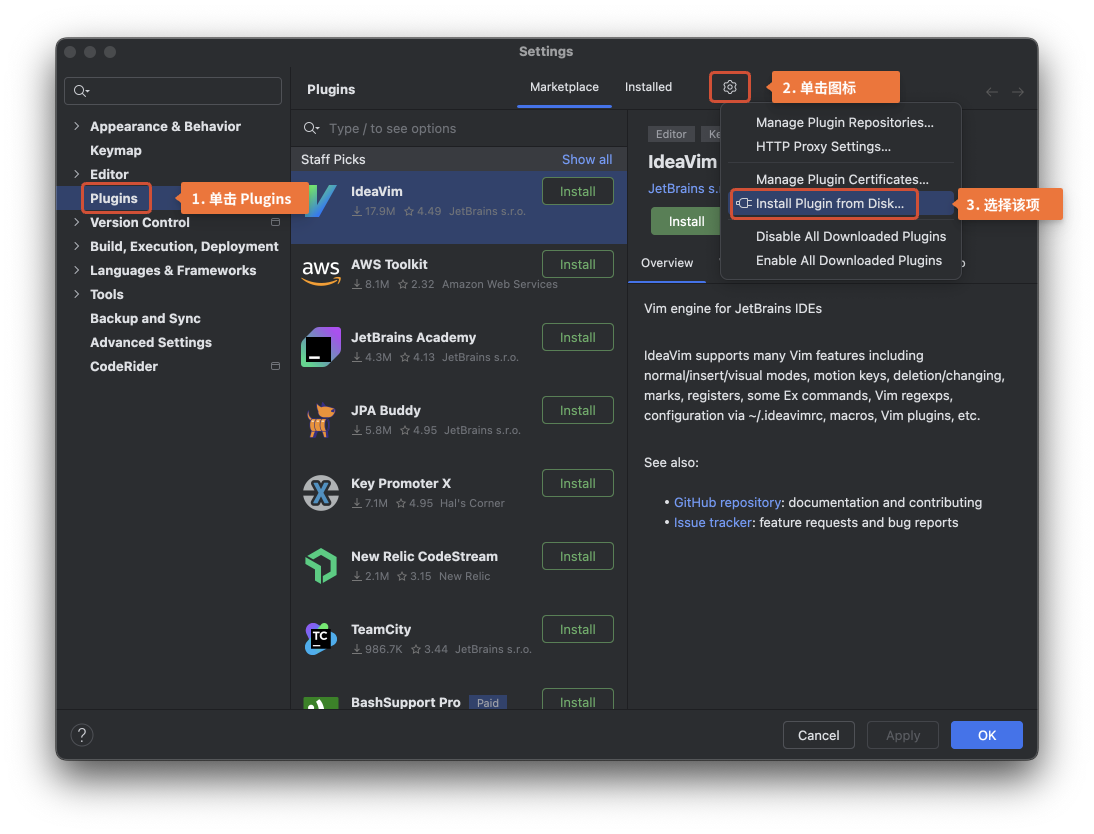The width and height of the screenshot is (1094, 834).
Task: Navigate forward with the right arrow
Action: point(1018,91)
